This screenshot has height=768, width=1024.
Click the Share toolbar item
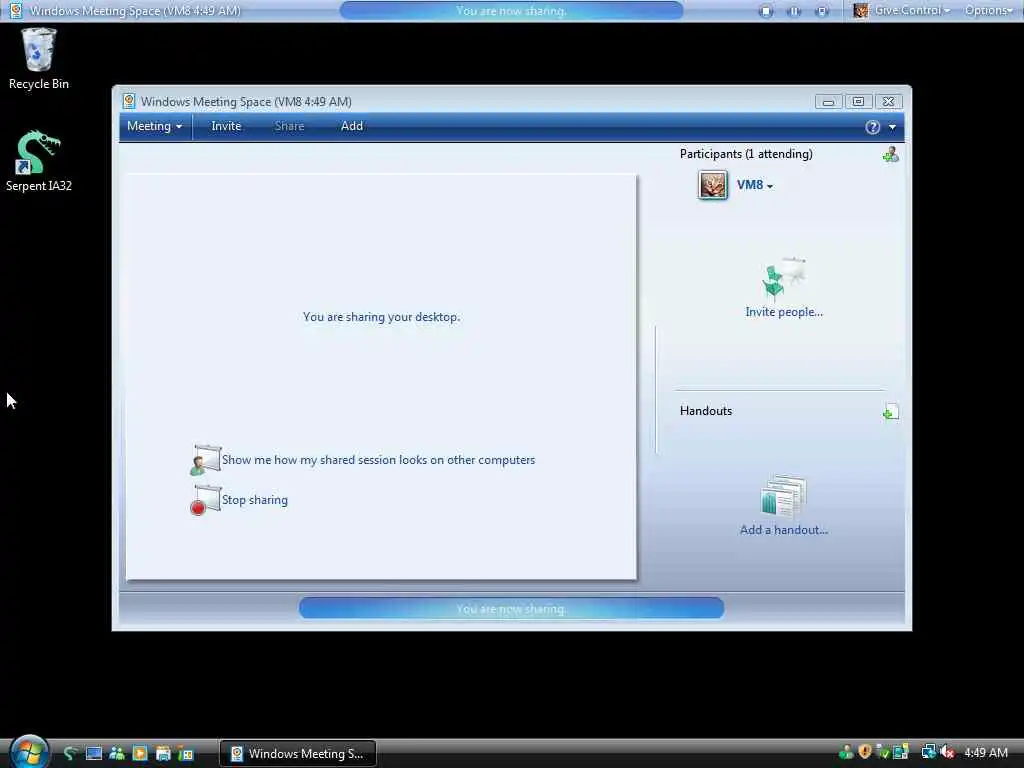[x=289, y=126]
